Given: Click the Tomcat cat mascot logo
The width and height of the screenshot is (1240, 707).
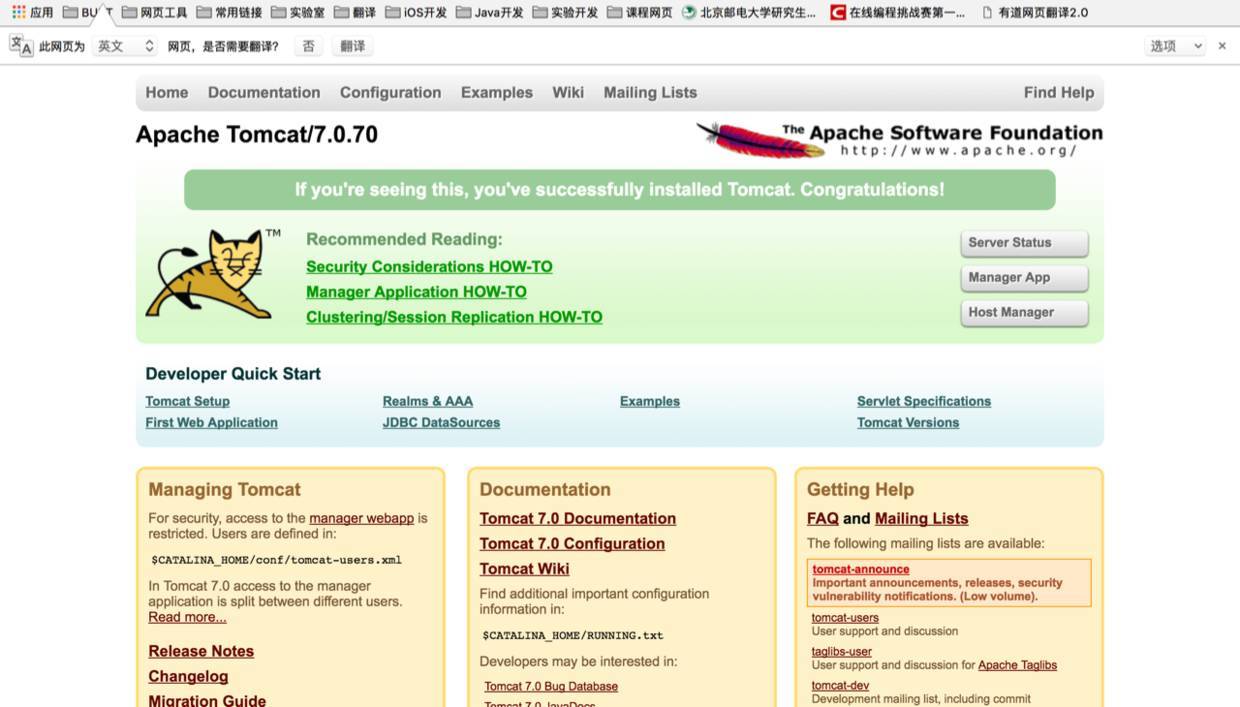Looking at the screenshot, I should pyautogui.click(x=212, y=273).
